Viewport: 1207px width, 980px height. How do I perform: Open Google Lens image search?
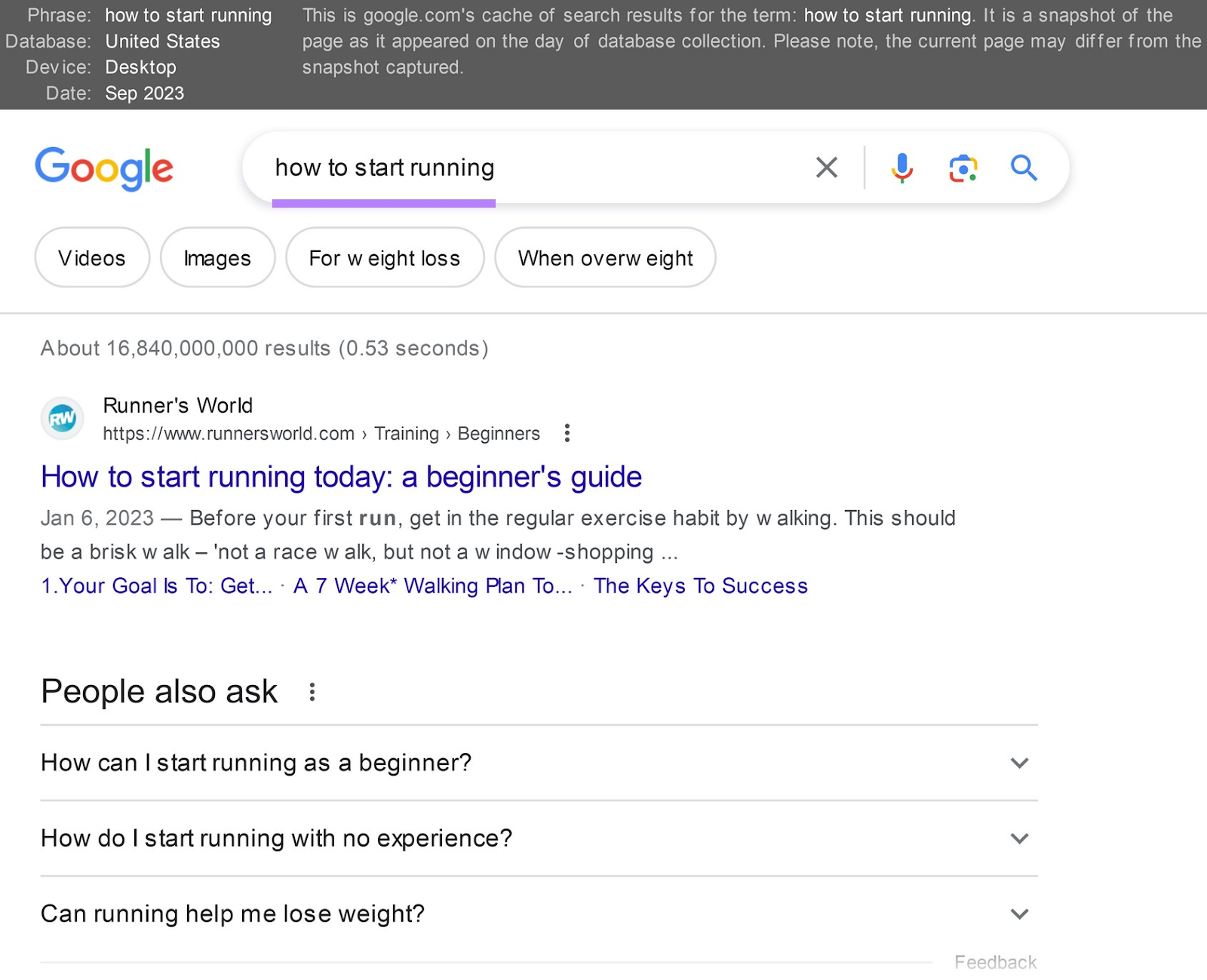(x=961, y=167)
